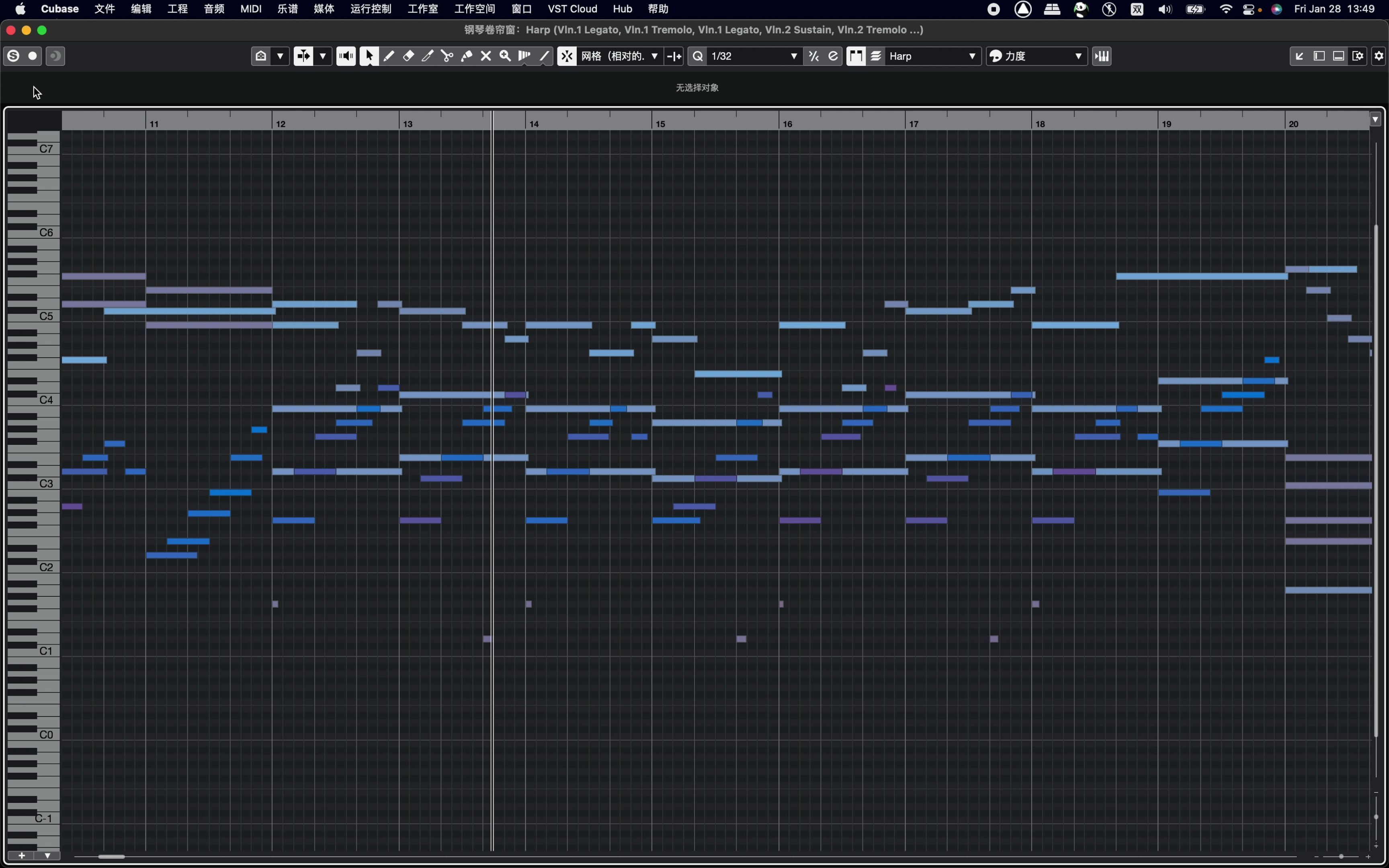Open the volume icon in menu bar
1389x868 pixels.
click(1165, 8)
